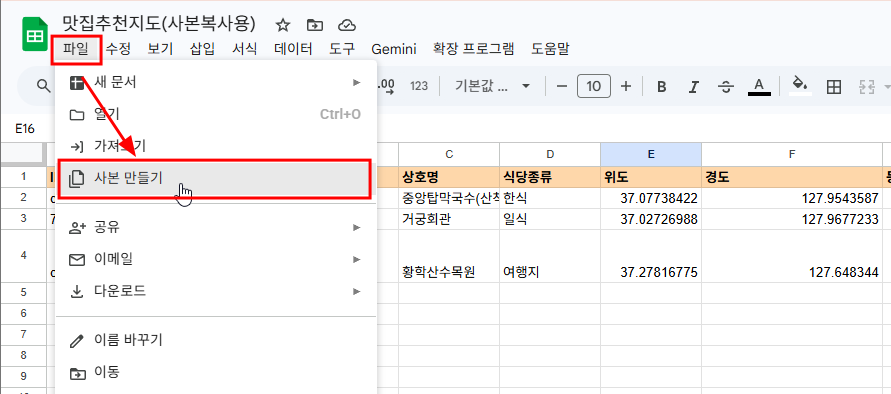
Task: Check cloud save status icon
Action: tap(347, 25)
